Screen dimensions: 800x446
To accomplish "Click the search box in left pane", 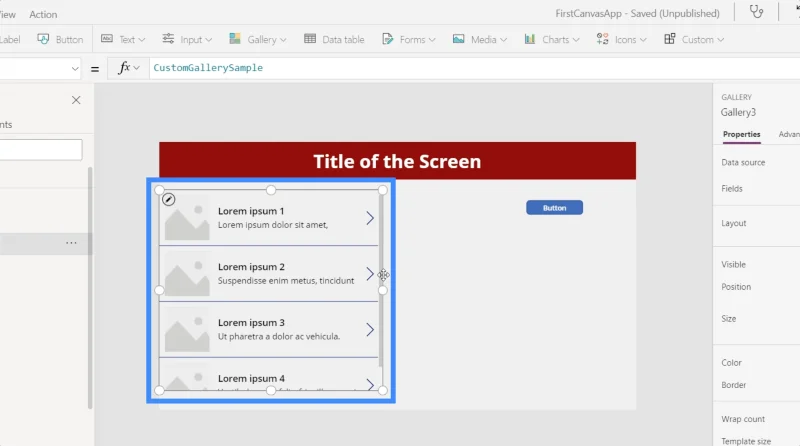I will coord(41,150).
